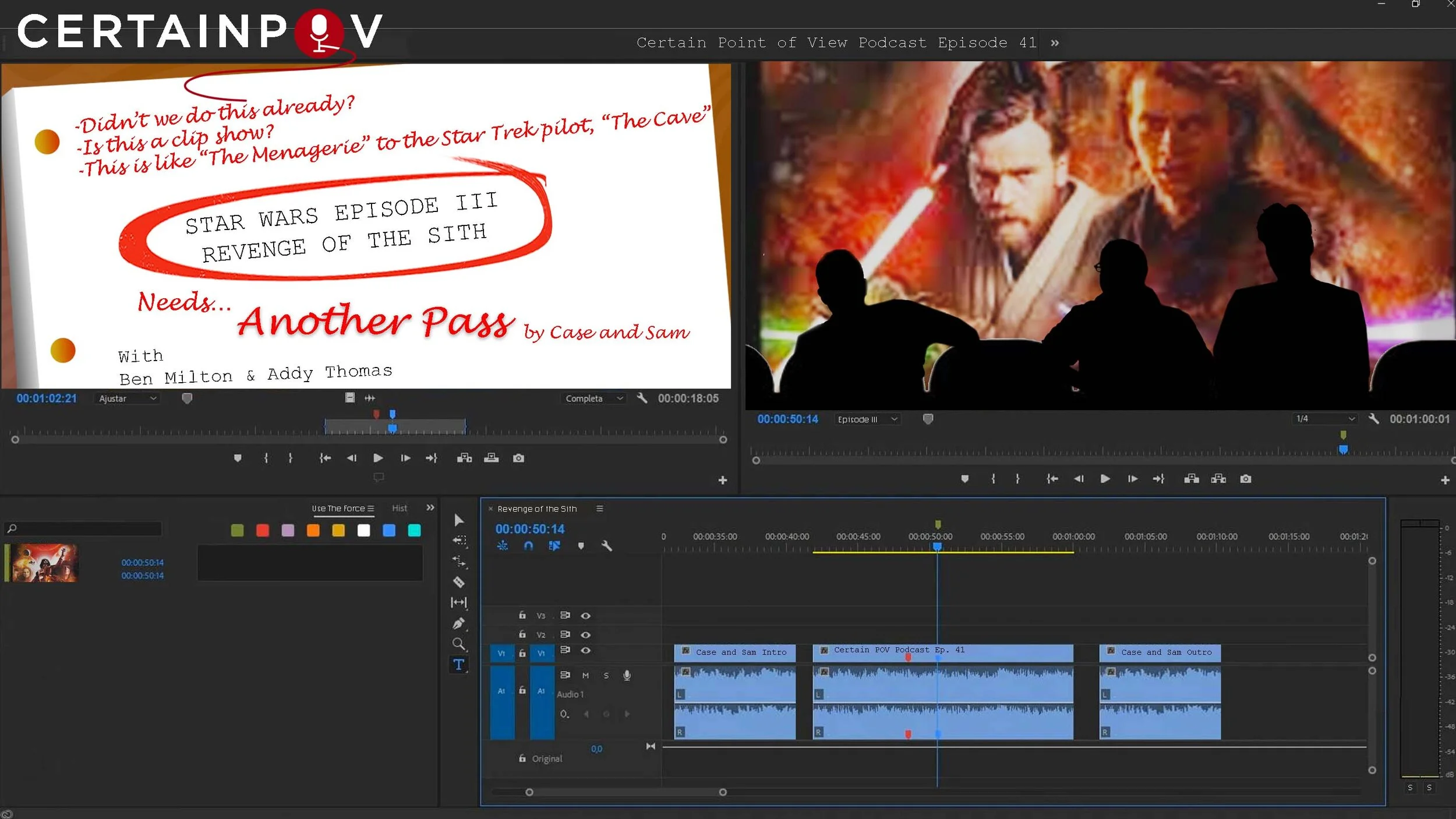Export frame camera in source monitor
The width and height of the screenshot is (1456, 819).
(x=518, y=458)
